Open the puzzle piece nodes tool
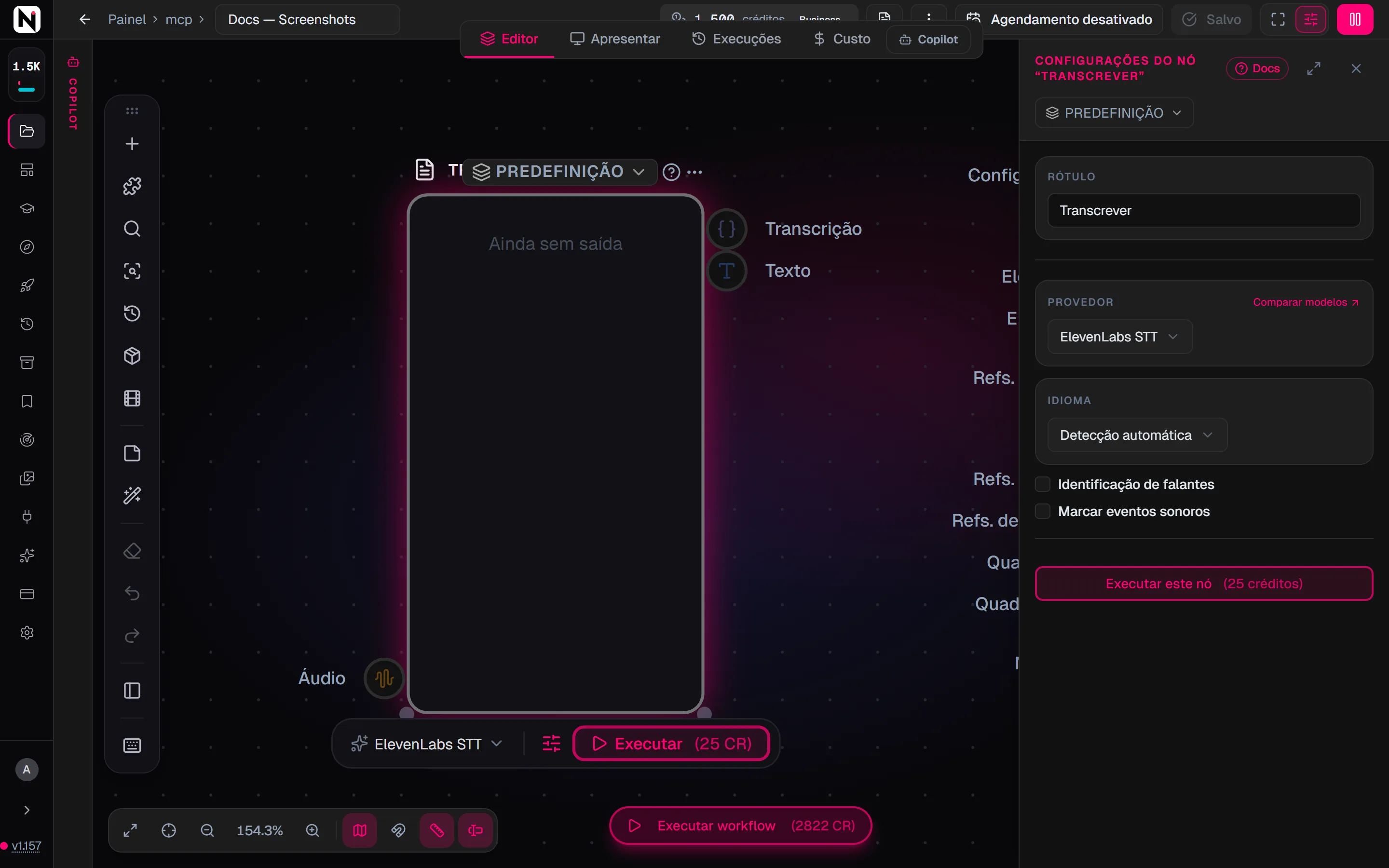 point(132,186)
